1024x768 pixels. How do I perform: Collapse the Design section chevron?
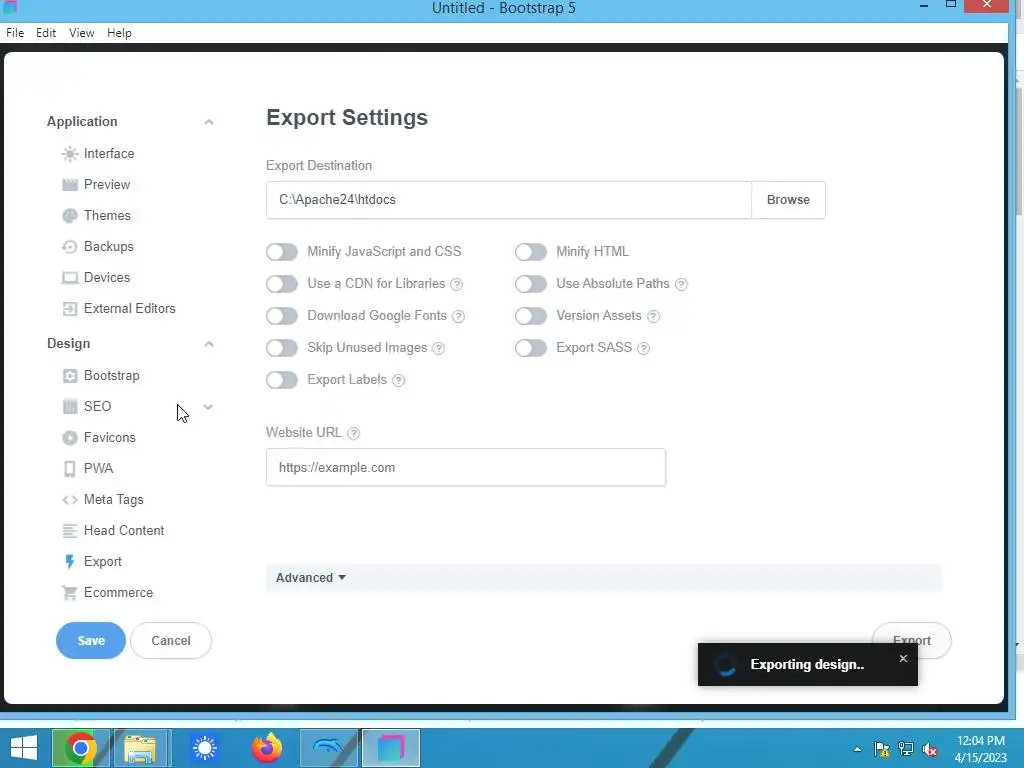pyautogui.click(x=208, y=344)
